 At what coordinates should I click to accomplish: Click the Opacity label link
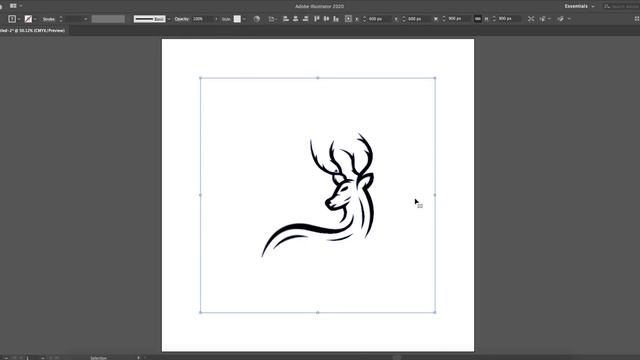182,19
